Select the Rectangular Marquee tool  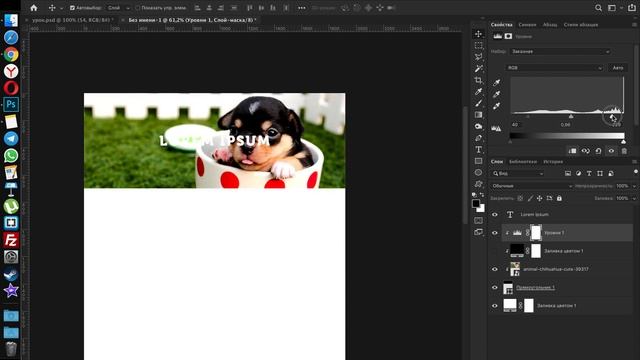[478, 45]
